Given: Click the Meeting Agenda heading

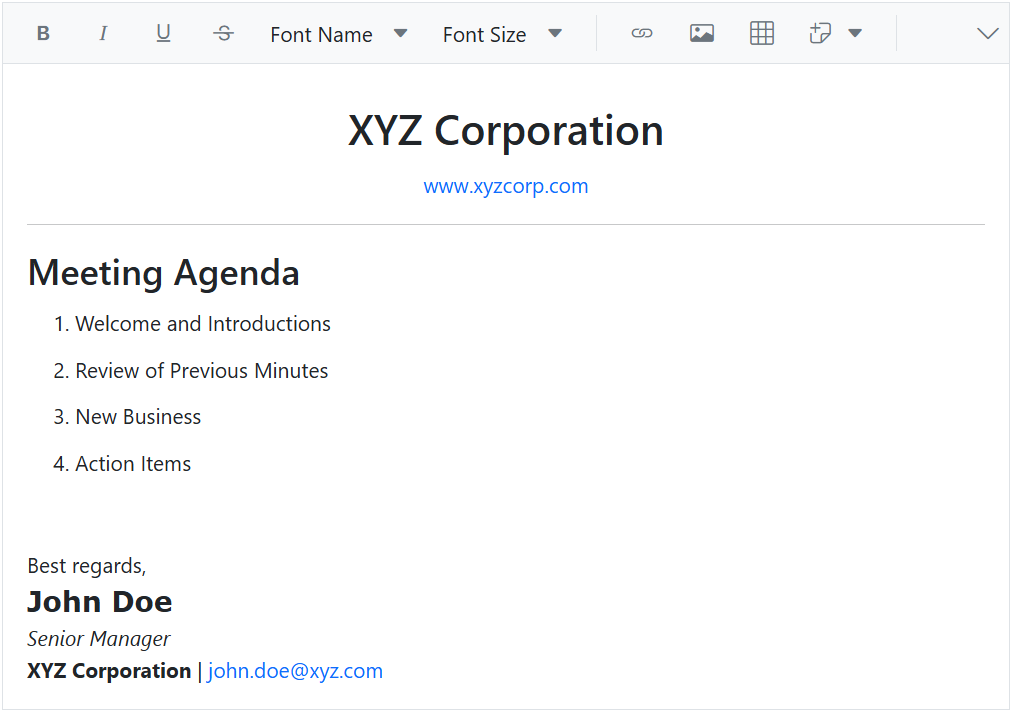Looking at the screenshot, I should pyautogui.click(x=163, y=272).
